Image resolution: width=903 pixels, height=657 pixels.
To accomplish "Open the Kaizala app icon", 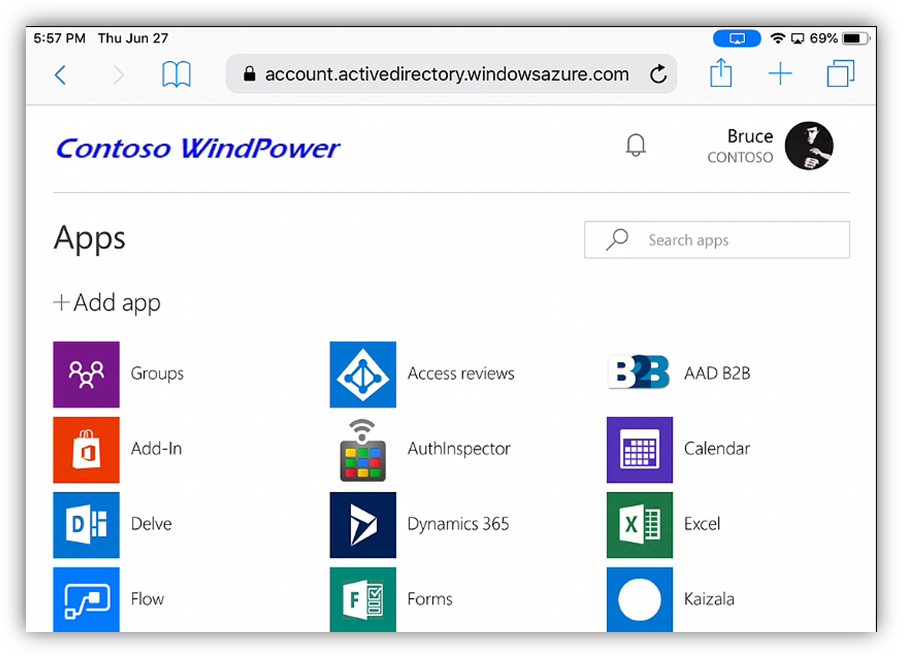I will pyautogui.click(x=640, y=599).
